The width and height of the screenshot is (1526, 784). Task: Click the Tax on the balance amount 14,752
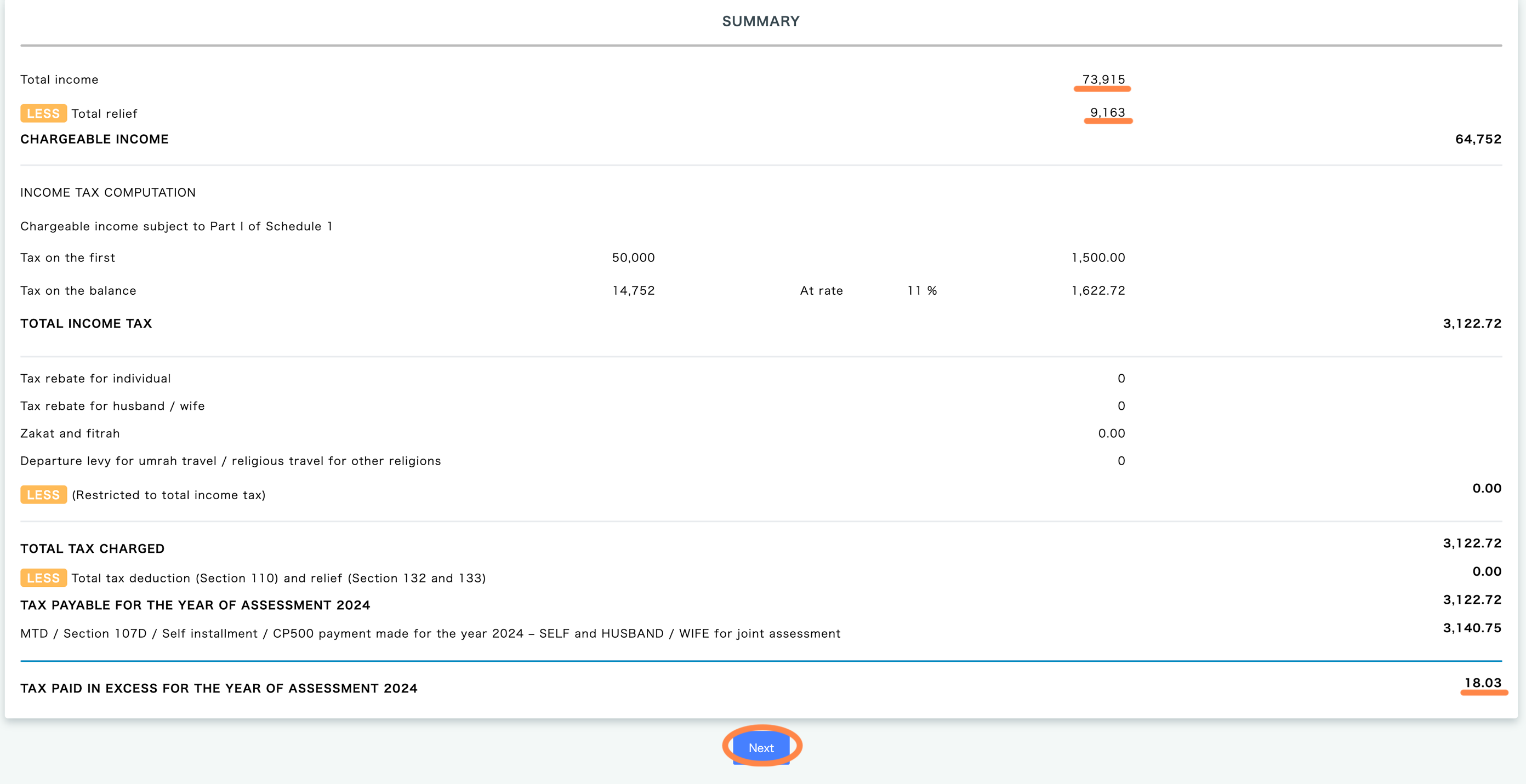point(633,291)
